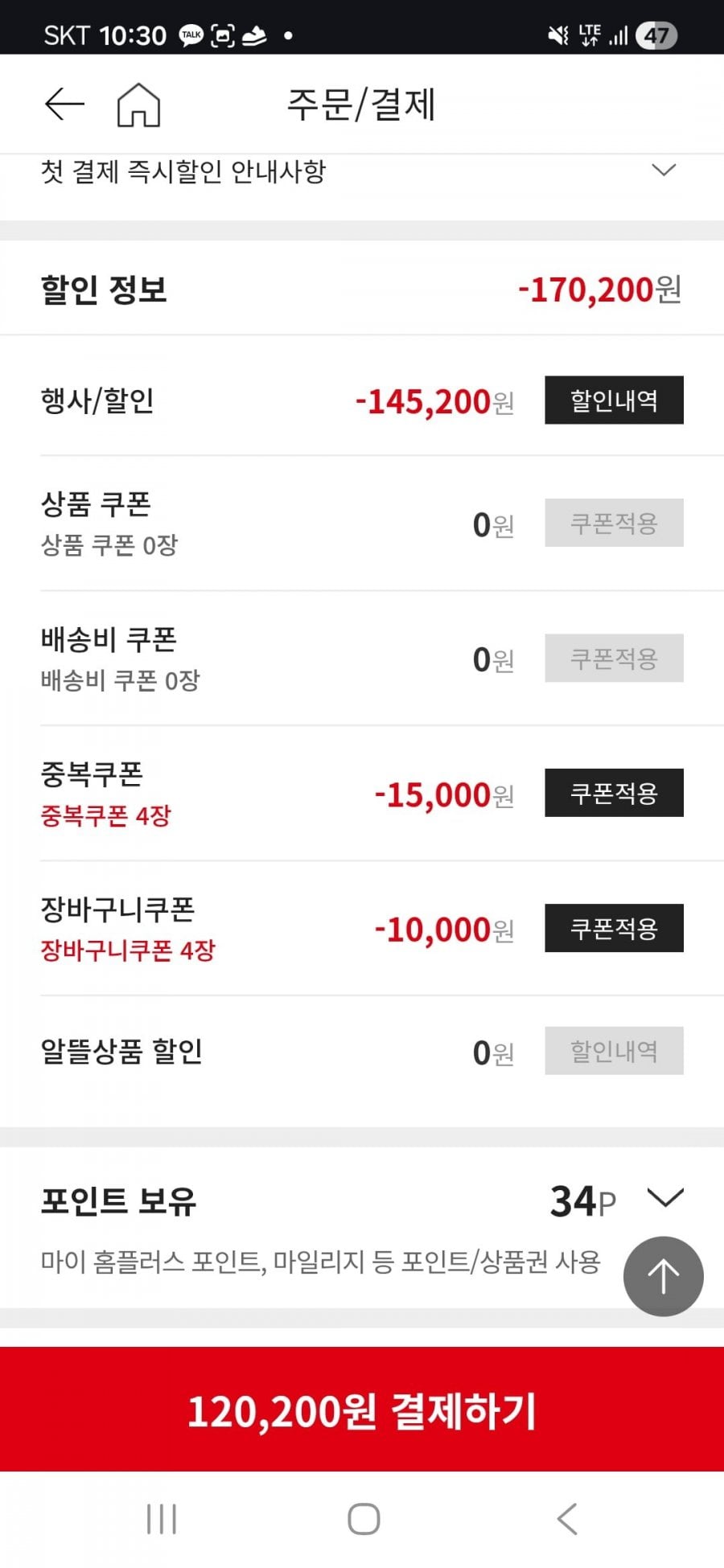Apply coupon for 장바구니쿠폰 row
The height and width of the screenshot is (1568, 724).
[614, 928]
